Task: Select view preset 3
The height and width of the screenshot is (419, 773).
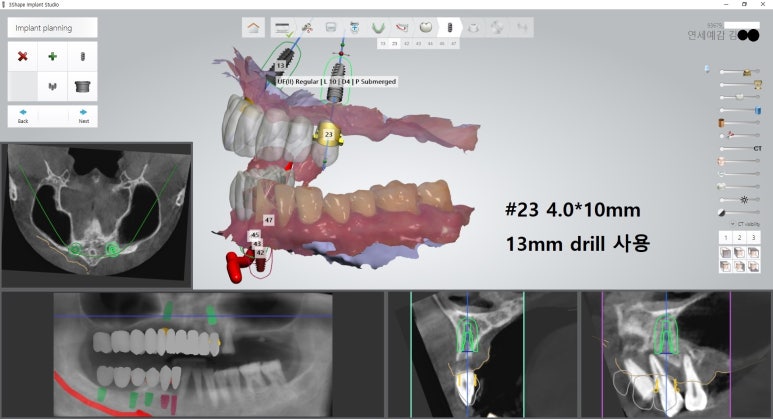Action: click(x=753, y=237)
